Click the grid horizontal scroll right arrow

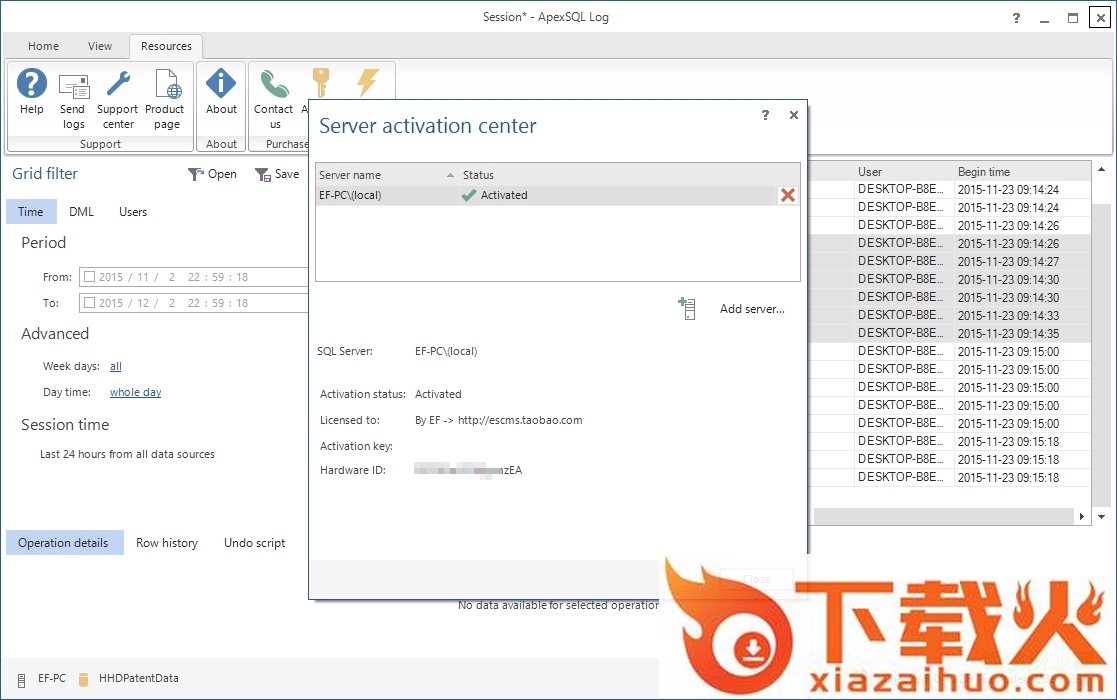click(x=1082, y=516)
